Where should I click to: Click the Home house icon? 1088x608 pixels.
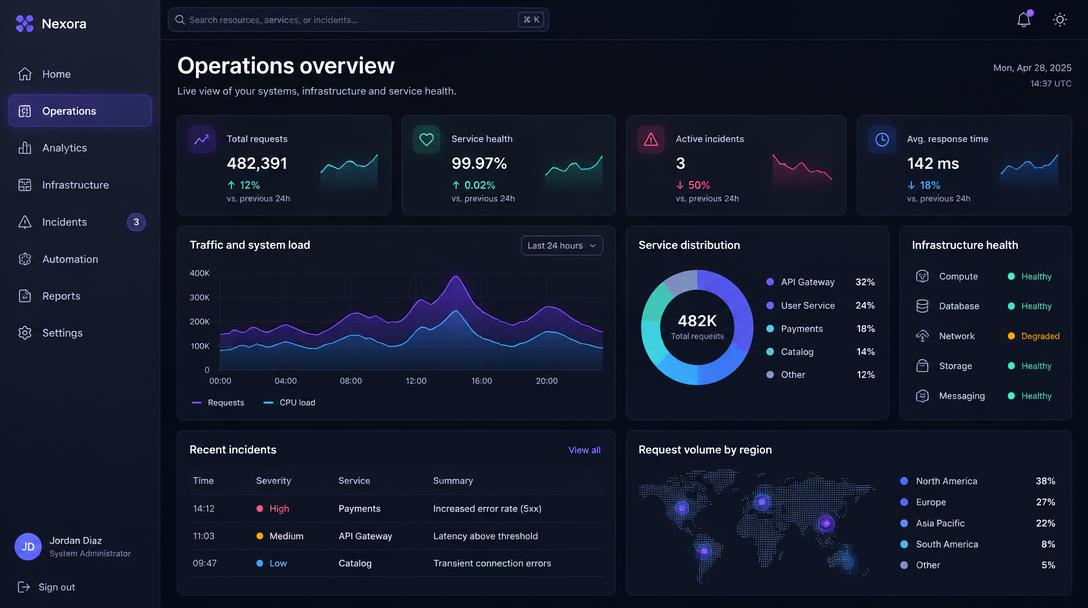coord(25,74)
